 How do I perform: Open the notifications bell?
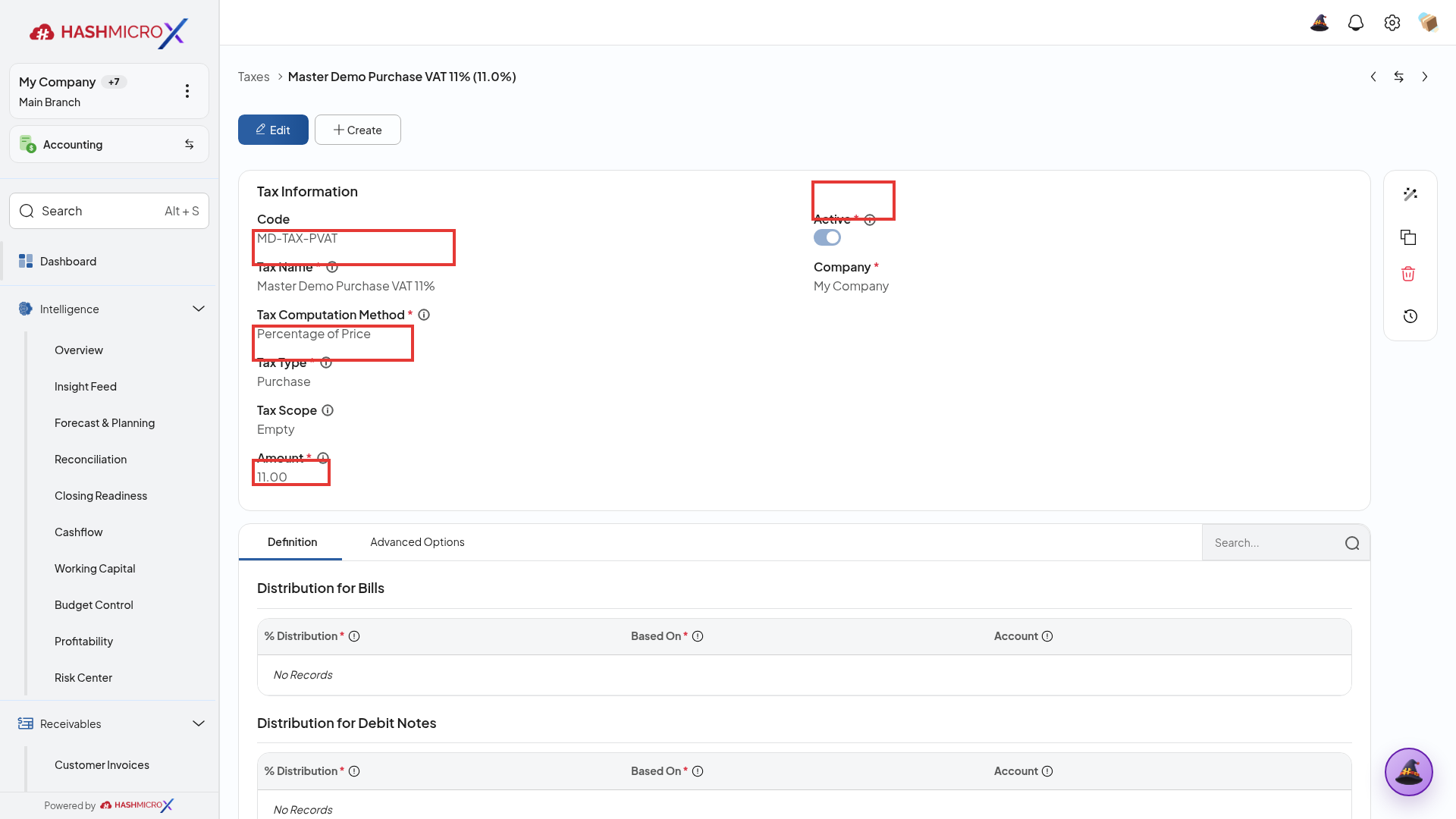point(1356,23)
